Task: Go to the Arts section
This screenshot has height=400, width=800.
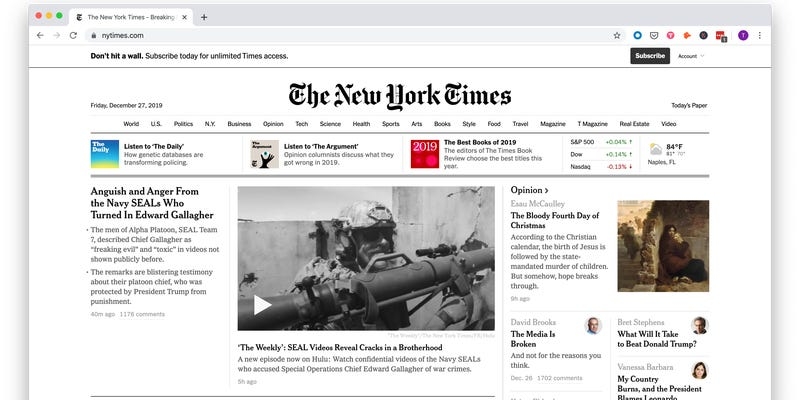Action: 417,124
